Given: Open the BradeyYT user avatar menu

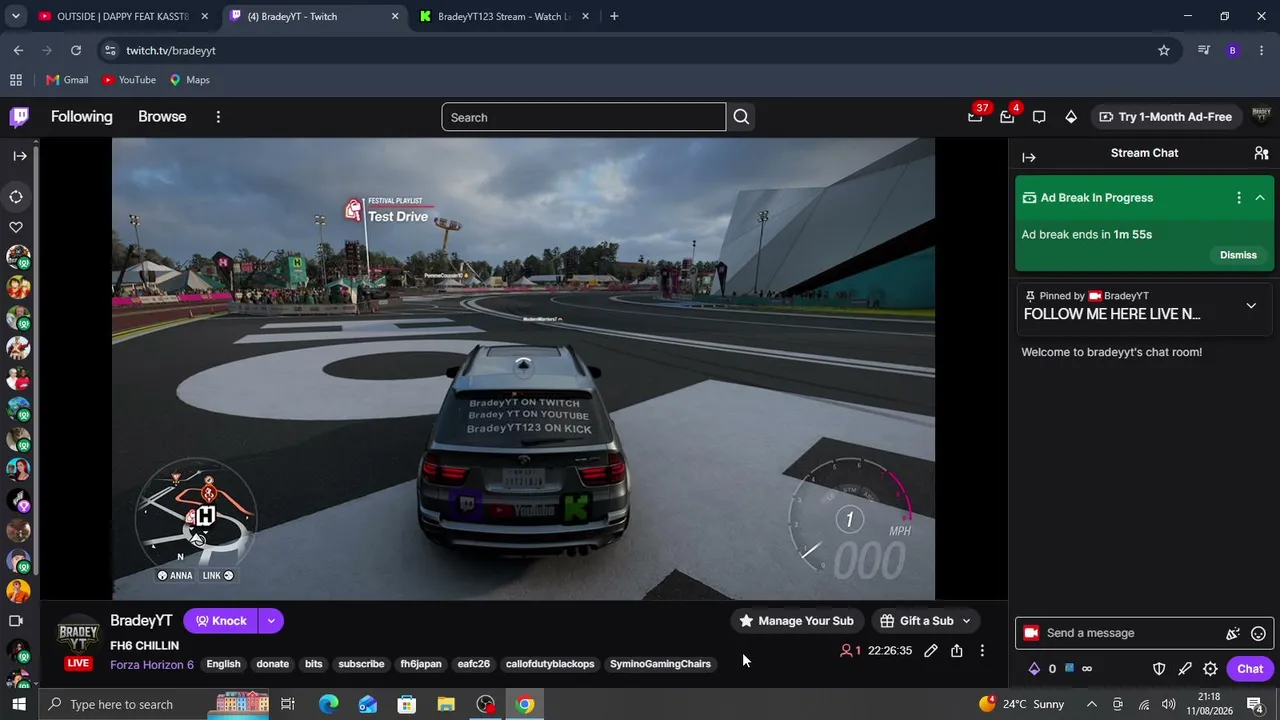Looking at the screenshot, I should [x=1261, y=116].
